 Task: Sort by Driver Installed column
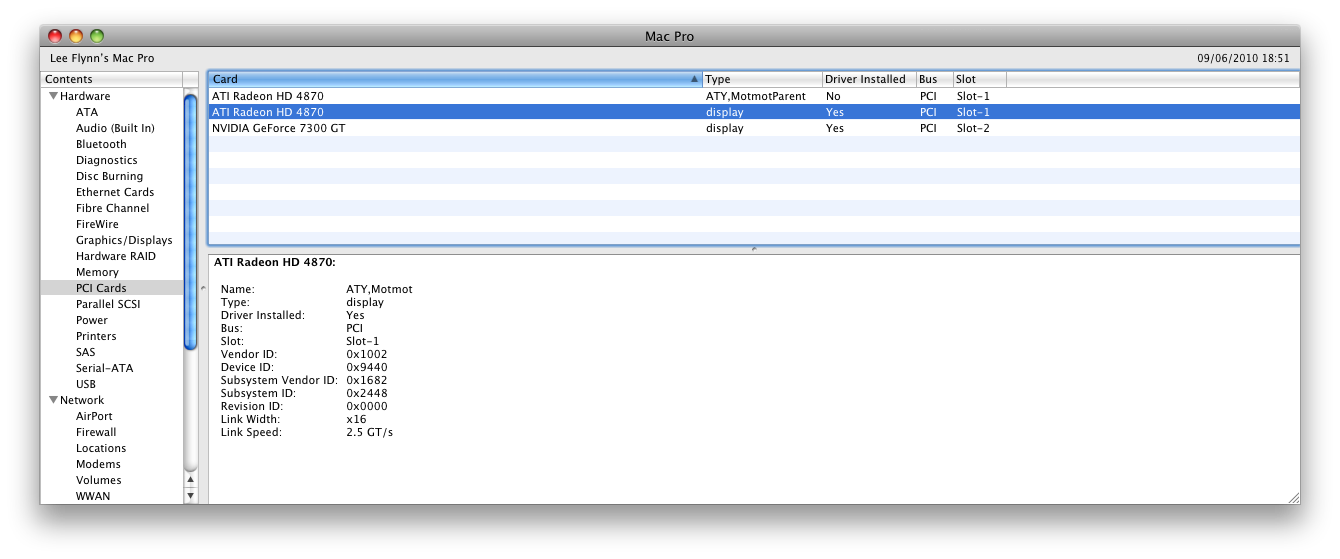[x=868, y=79]
